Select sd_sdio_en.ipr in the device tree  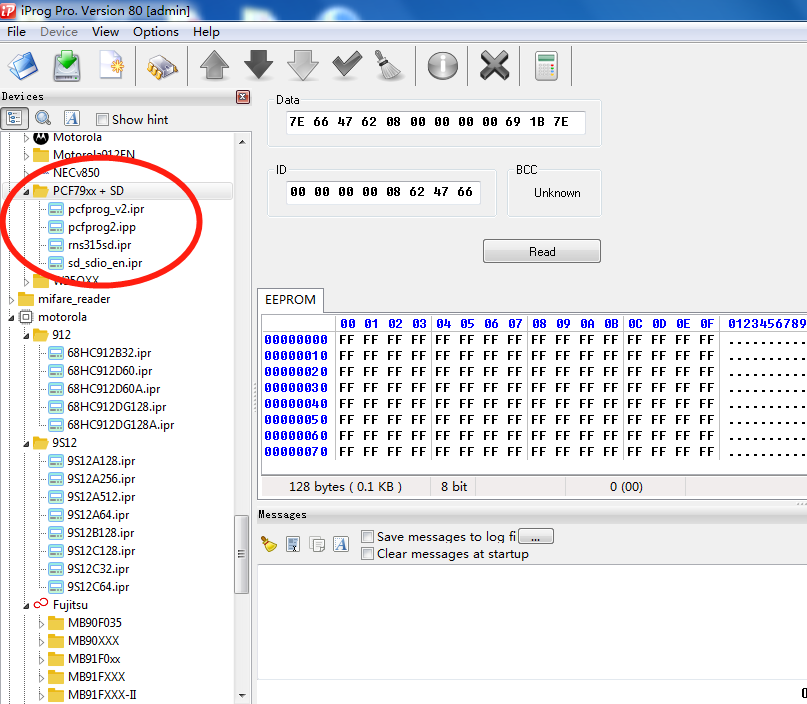[x=105, y=263]
